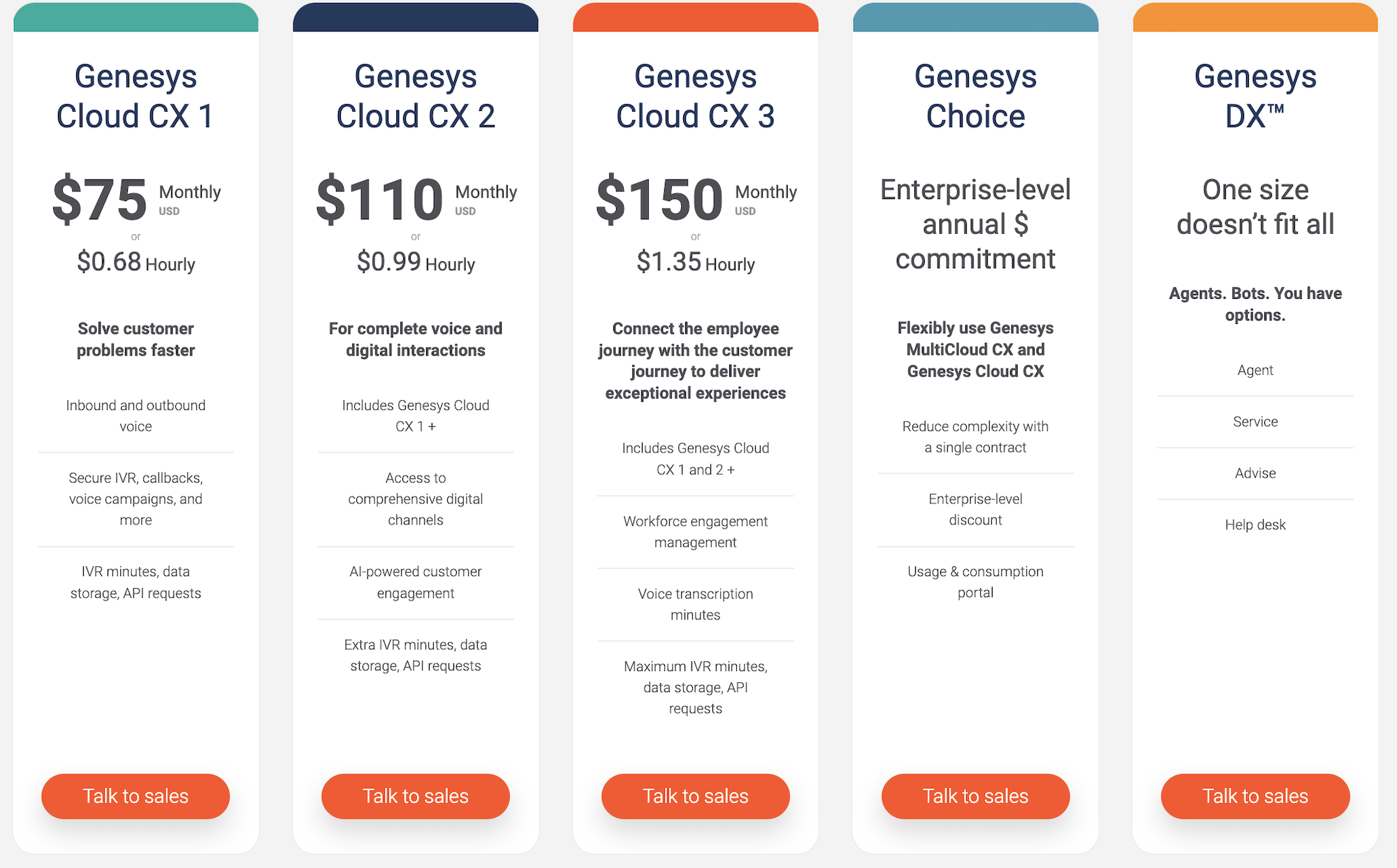Image resolution: width=1397 pixels, height=868 pixels.
Task: Click the Agent option in Genesys DX
Action: (1255, 370)
